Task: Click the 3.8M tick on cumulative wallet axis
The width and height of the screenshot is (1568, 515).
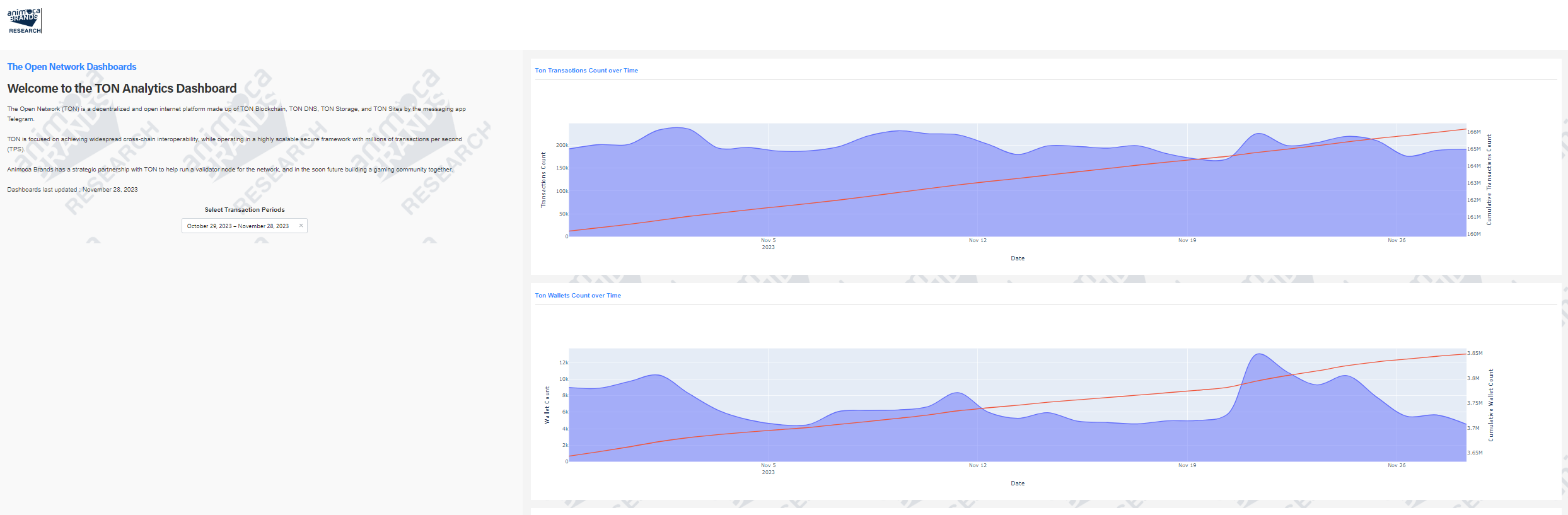Action: point(1473,378)
